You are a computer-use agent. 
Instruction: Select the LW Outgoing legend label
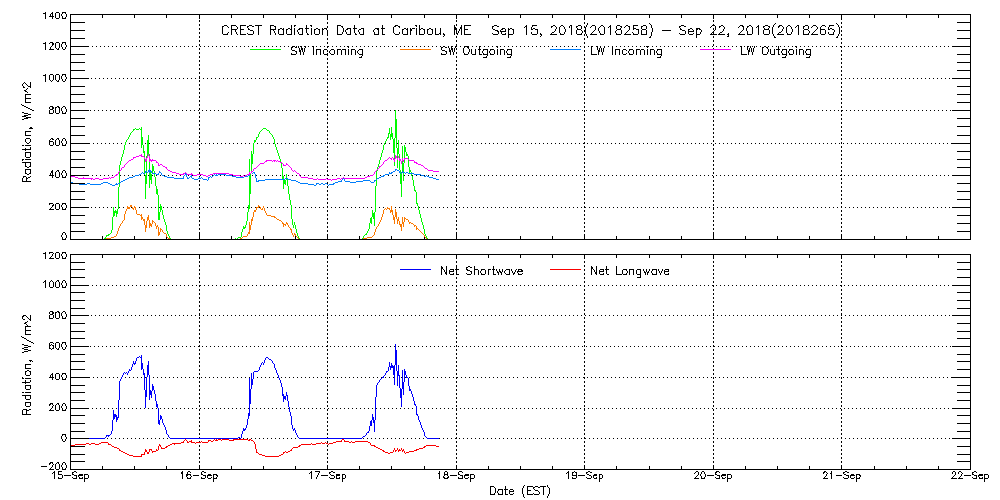click(x=775, y=51)
